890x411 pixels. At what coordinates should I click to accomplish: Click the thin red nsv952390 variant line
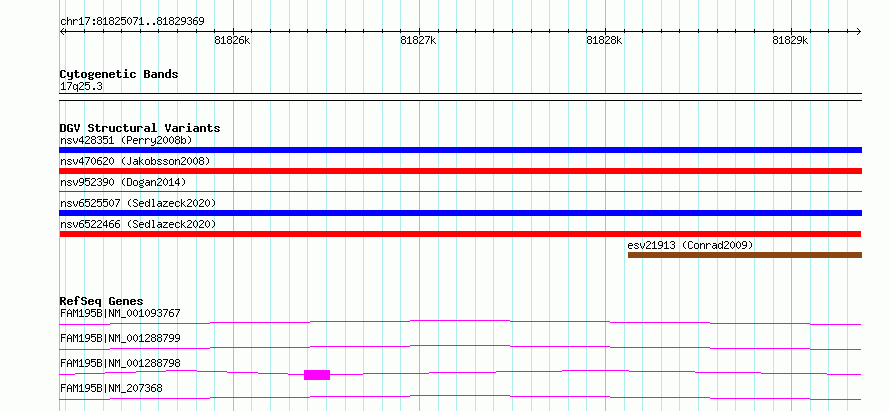point(461,192)
